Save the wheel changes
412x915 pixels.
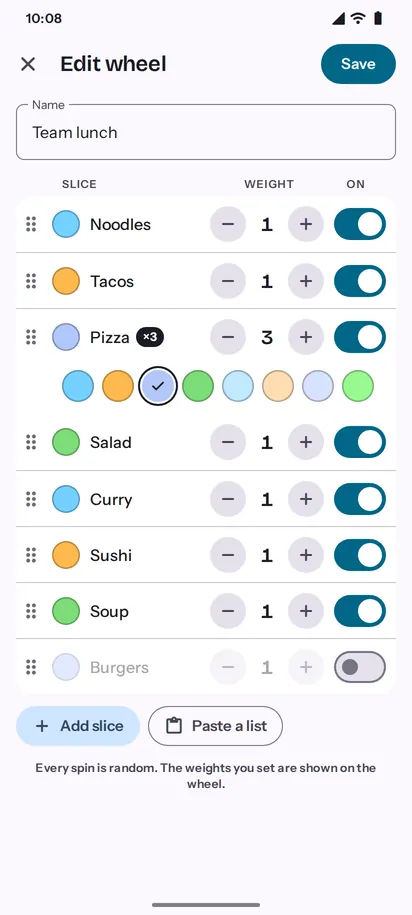(x=358, y=64)
